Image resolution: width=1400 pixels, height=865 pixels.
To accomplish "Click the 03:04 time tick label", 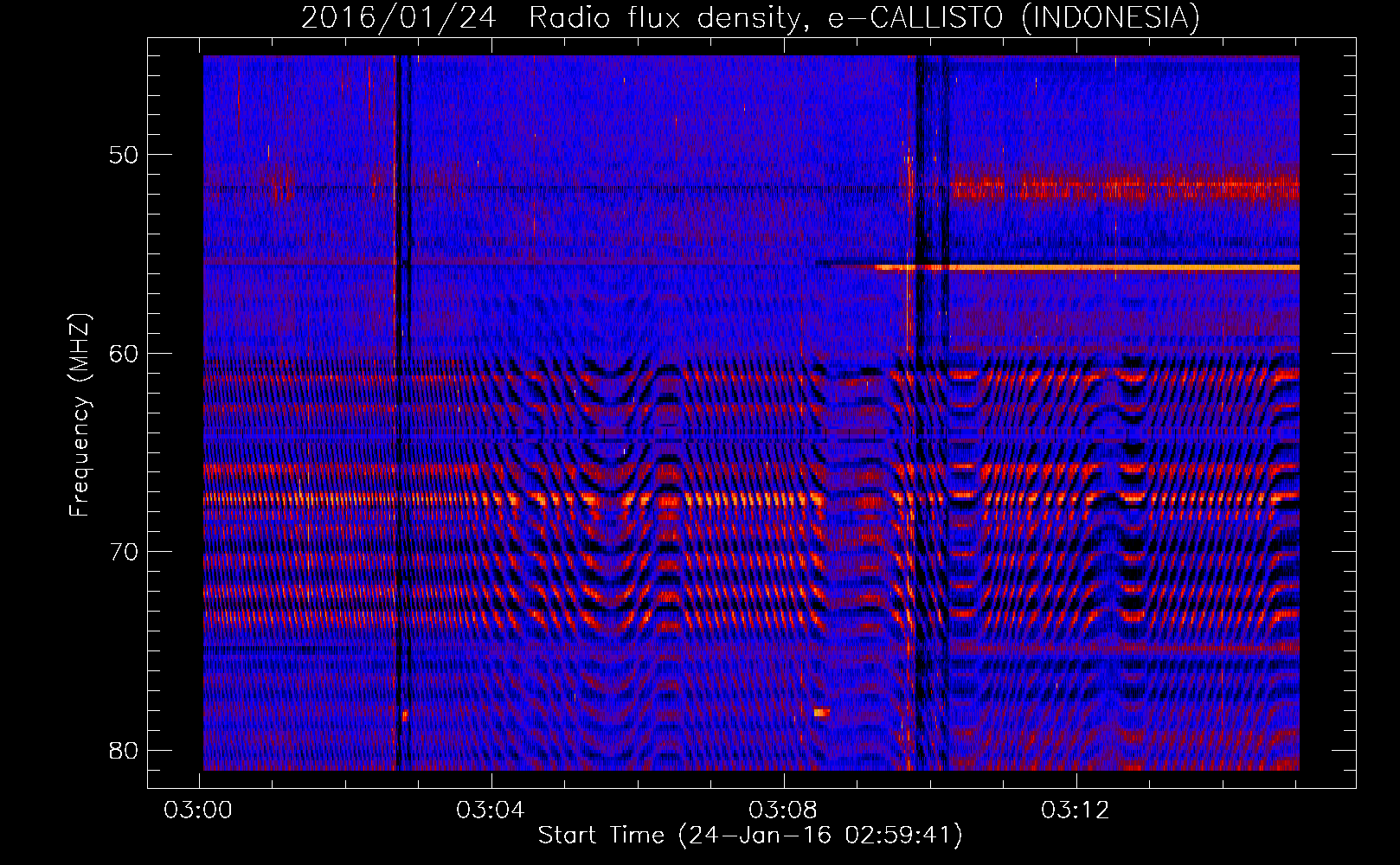I will click(x=491, y=811).
